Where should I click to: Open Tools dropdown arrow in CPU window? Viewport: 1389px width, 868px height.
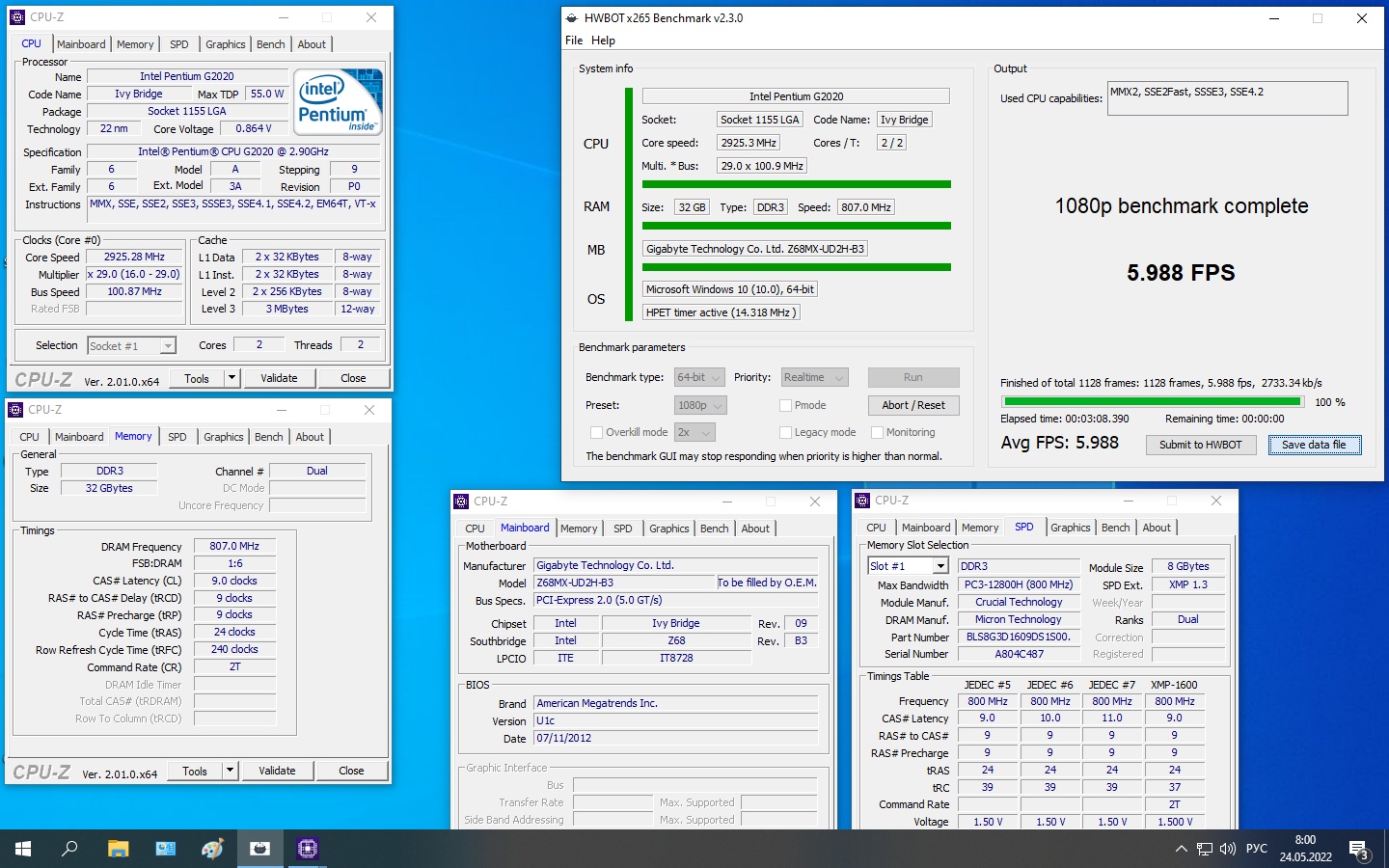[x=231, y=378]
